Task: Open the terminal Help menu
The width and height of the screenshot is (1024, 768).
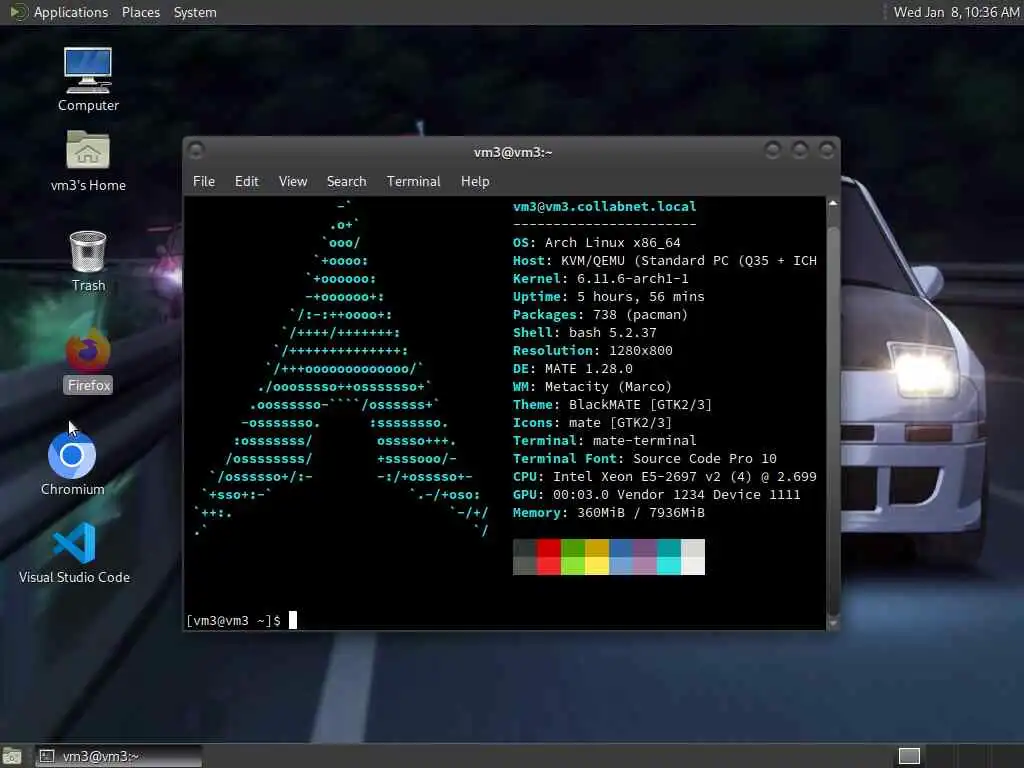Action: [475, 182]
